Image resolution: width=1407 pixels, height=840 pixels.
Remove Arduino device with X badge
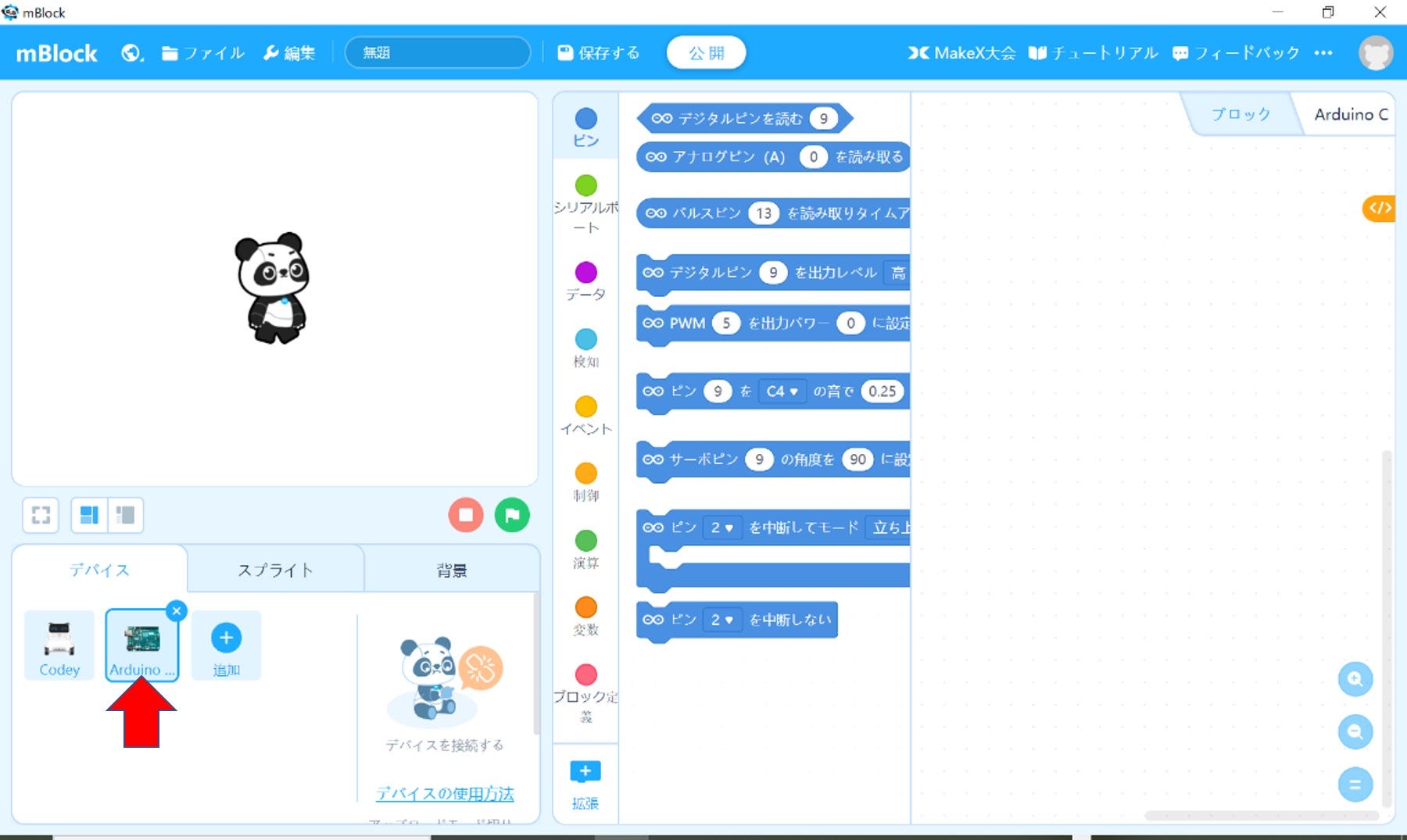pyautogui.click(x=177, y=611)
